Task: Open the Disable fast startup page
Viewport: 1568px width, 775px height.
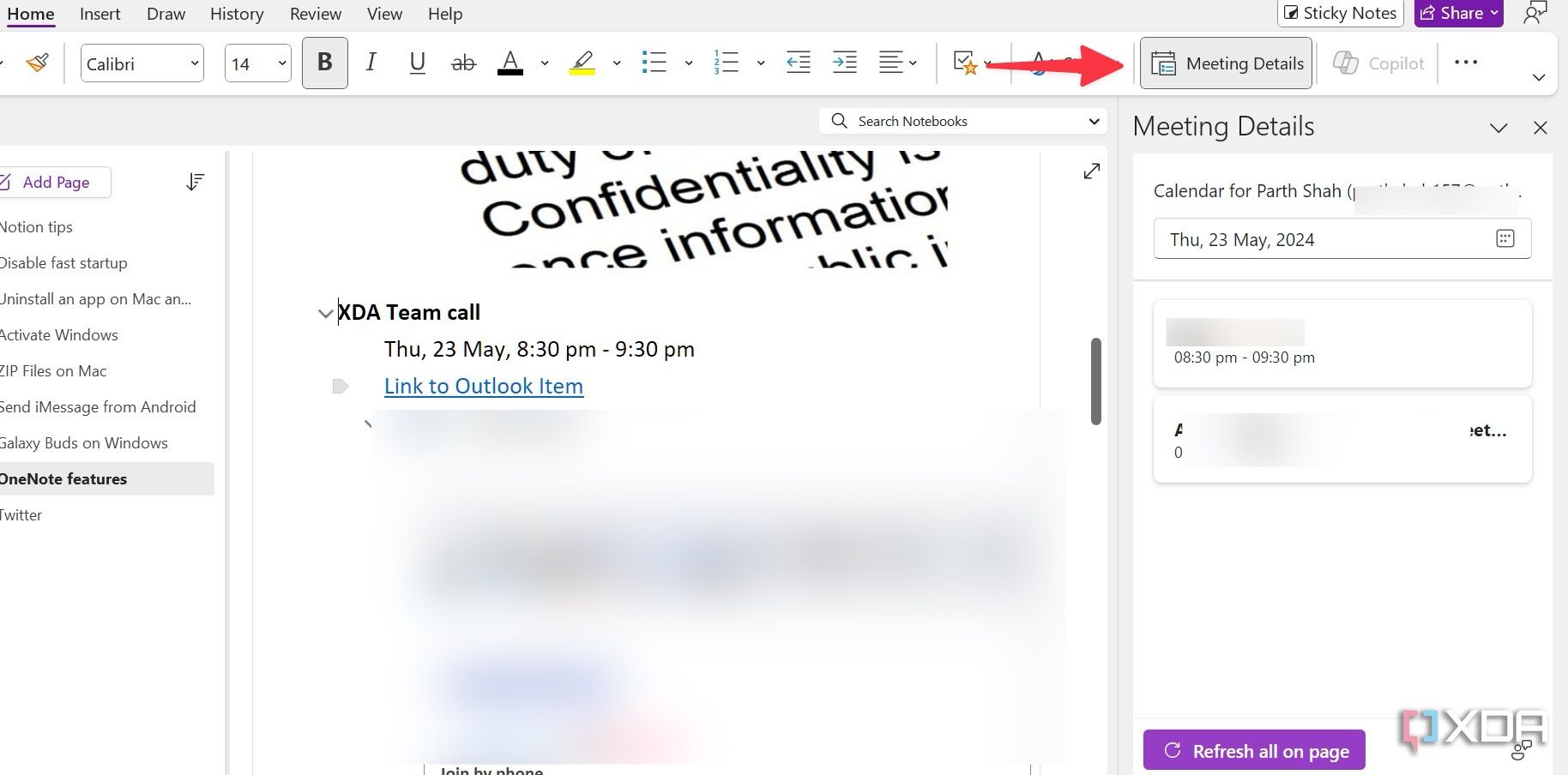Action: click(63, 262)
